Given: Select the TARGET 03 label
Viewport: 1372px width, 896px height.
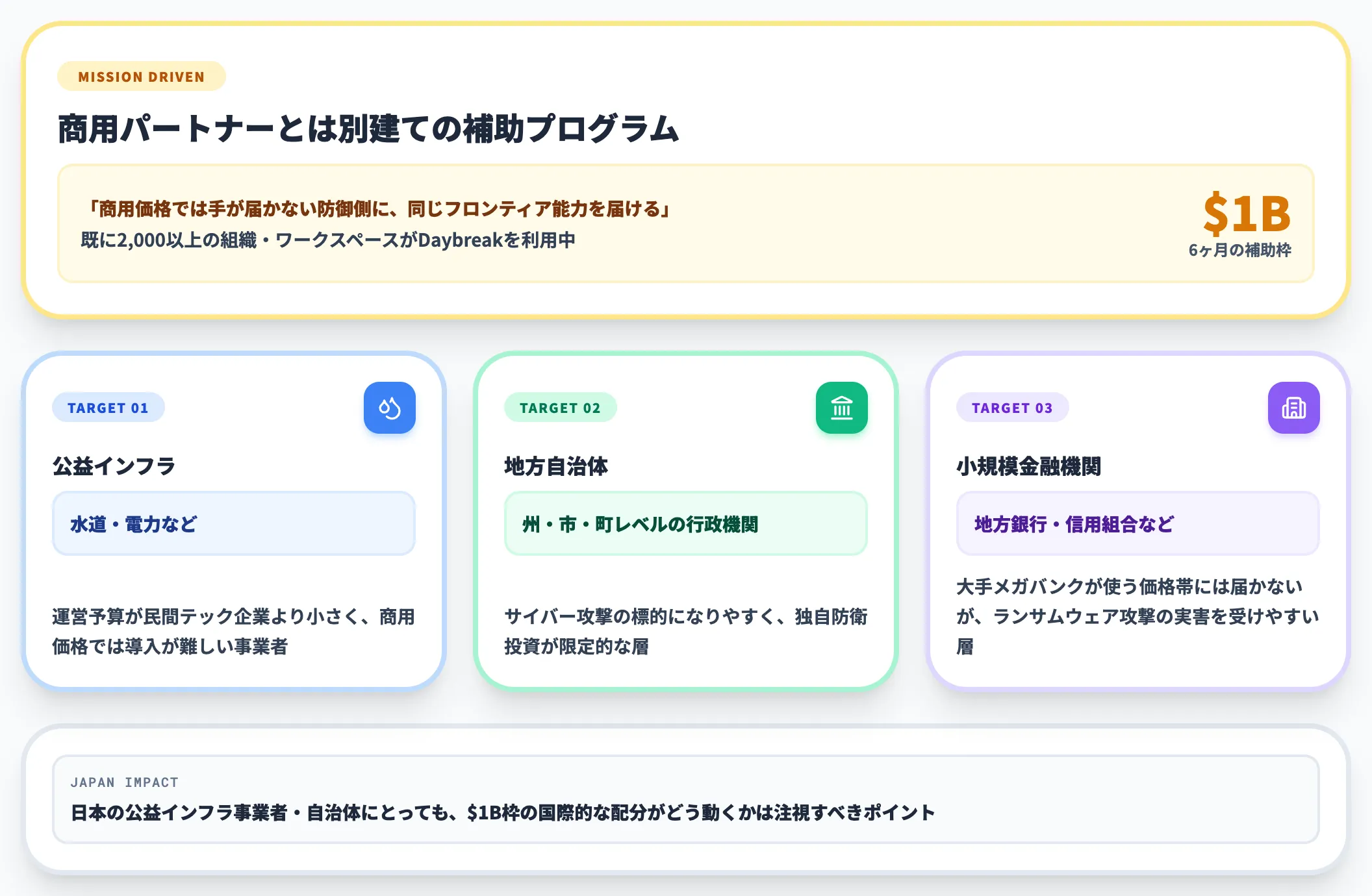Looking at the screenshot, I should coord(1013,408).
